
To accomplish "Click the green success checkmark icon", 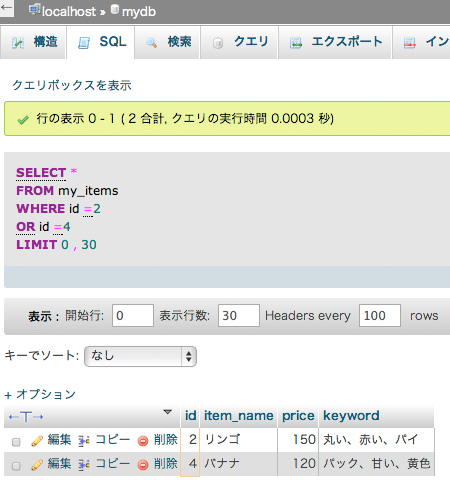I will point(23,120).
